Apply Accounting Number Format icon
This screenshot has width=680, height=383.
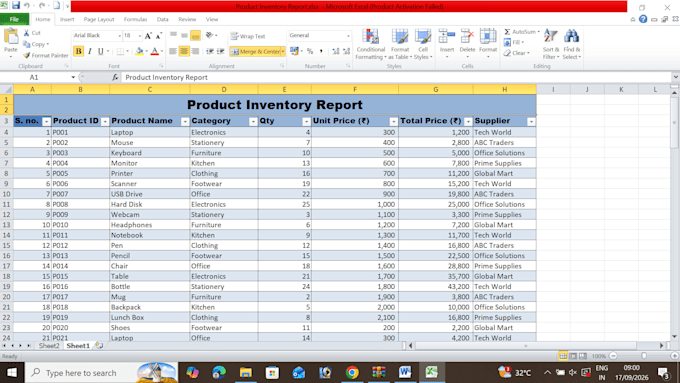(294, 51)
